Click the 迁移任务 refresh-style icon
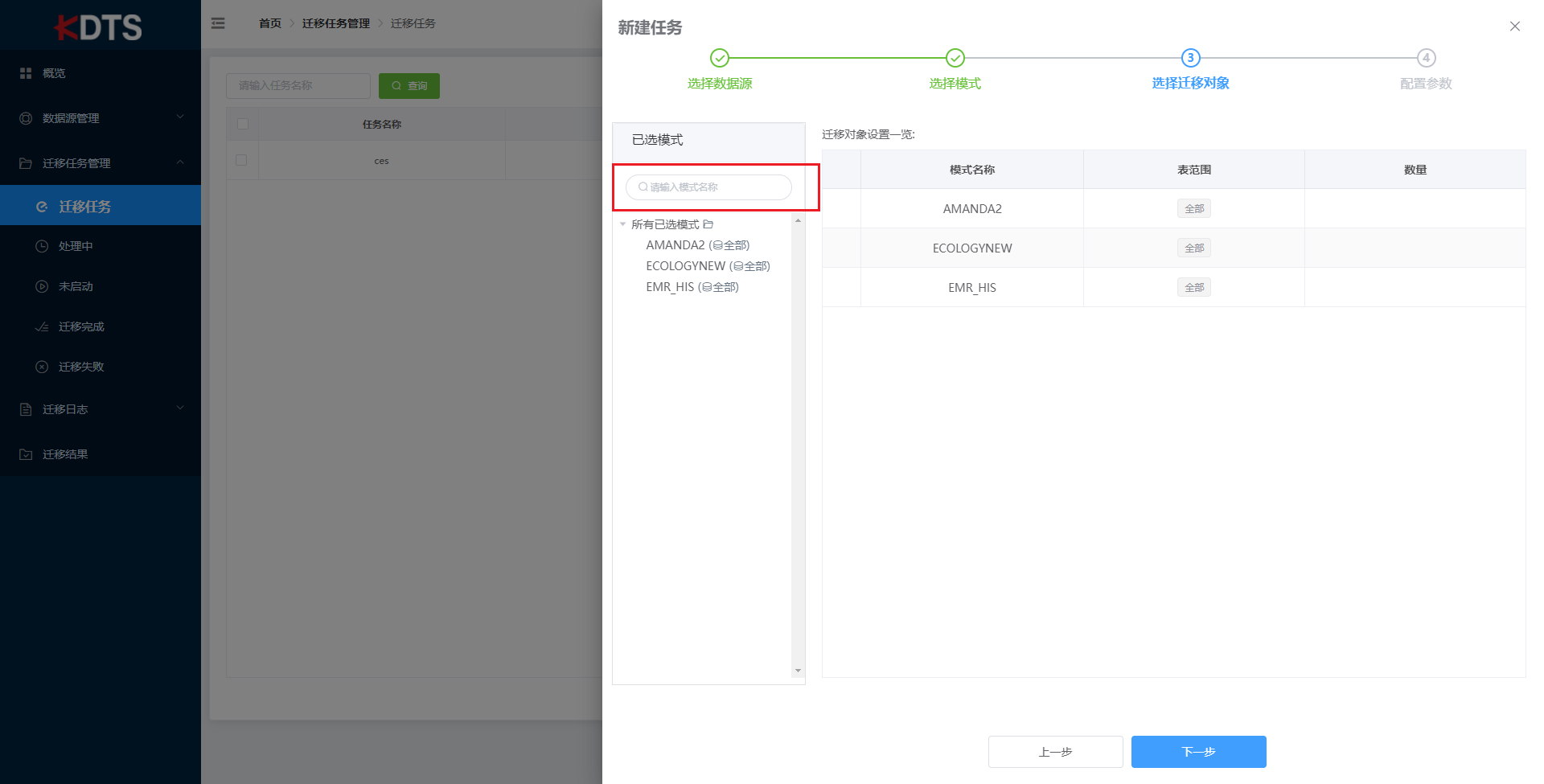The image size is (1544, 784). 42,207
